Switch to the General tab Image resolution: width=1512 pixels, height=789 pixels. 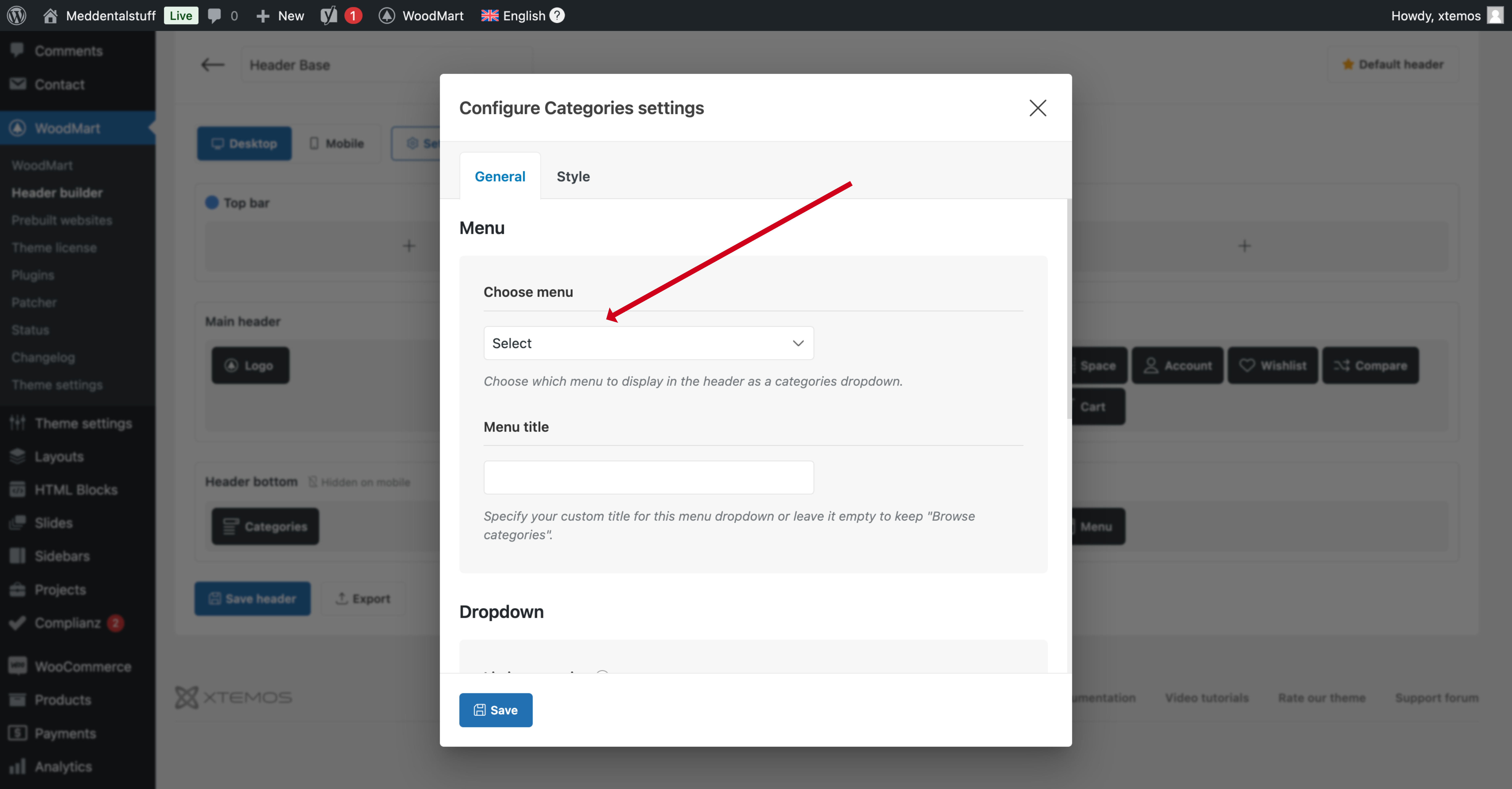click(x=500, y=176)
